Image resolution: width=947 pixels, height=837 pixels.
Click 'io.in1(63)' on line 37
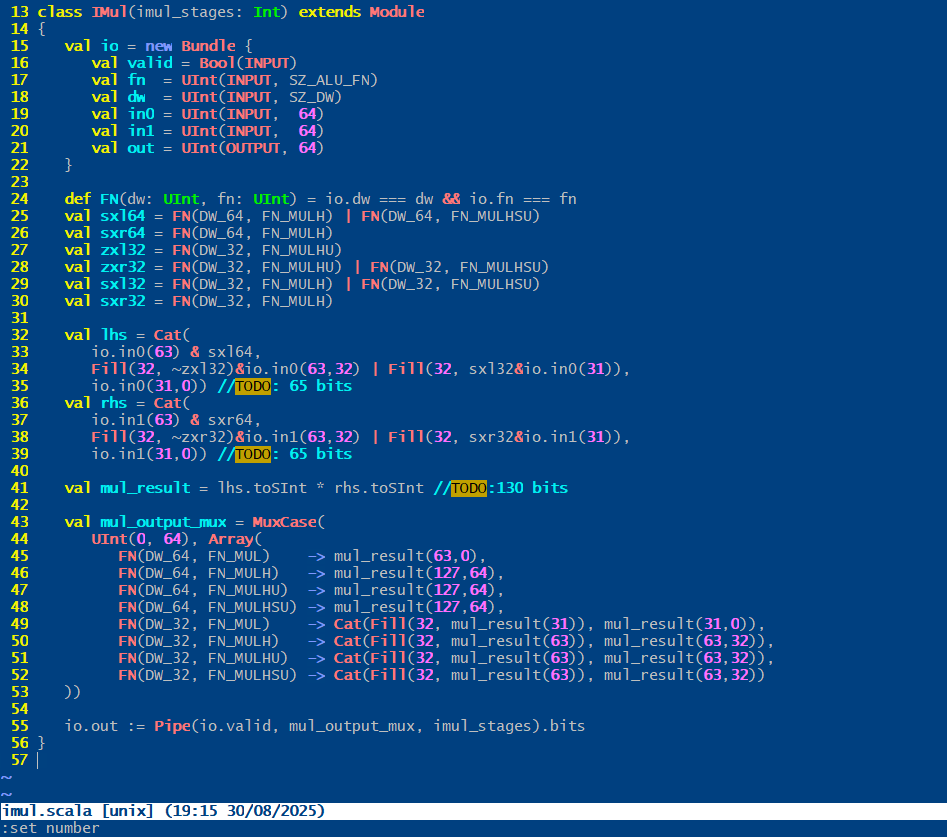136,420
